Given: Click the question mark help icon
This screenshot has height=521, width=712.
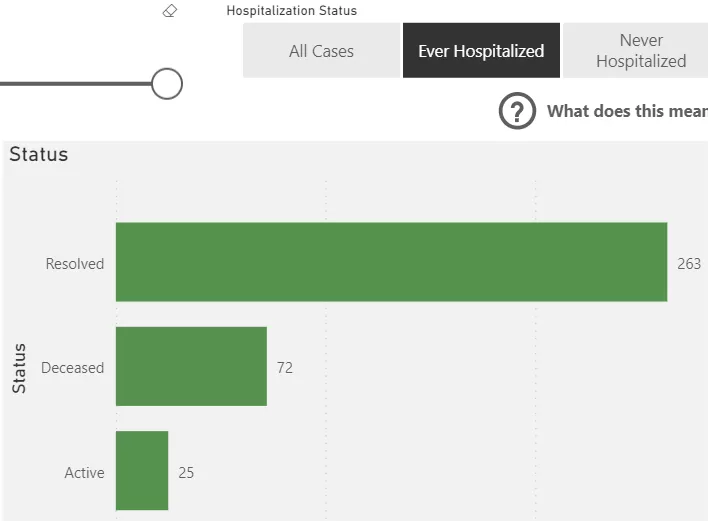Looking at the screenshot, I should pos(517,111).
